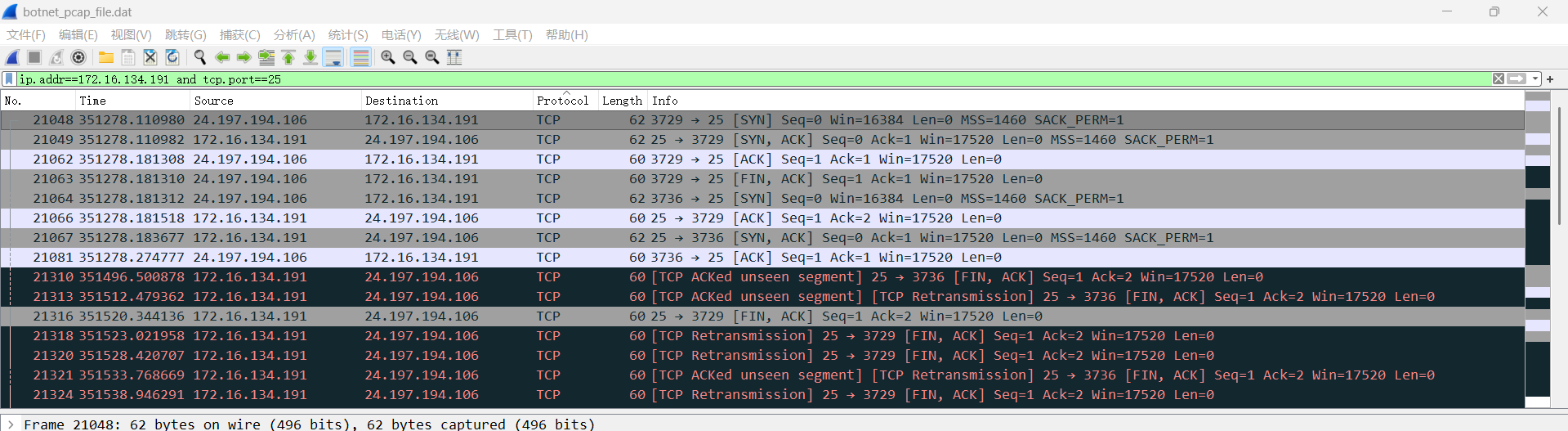This screenshot has width=1568, height=431.
Task: Jump to the last packet
Action: 310,57
